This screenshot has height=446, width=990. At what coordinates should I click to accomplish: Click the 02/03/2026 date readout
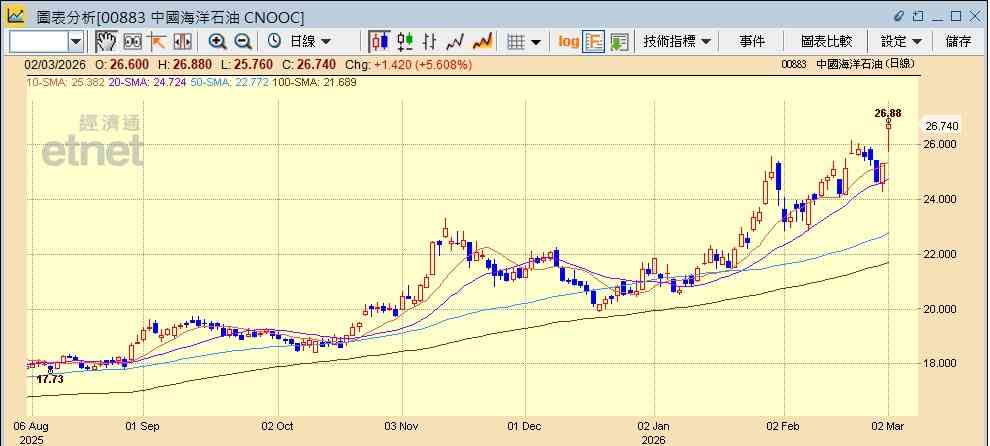tap(55, 64)
